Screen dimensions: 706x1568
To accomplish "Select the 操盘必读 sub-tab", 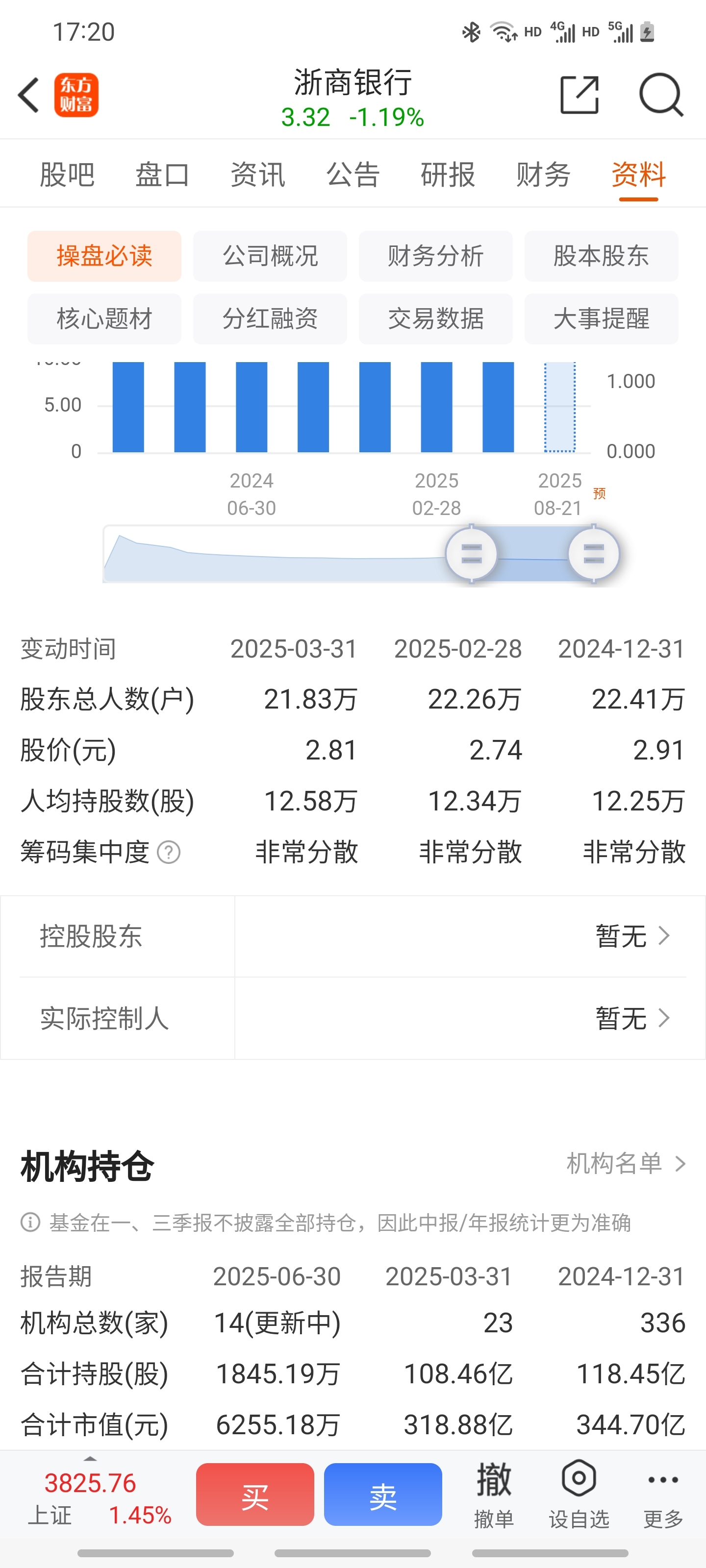I will 104,256.
